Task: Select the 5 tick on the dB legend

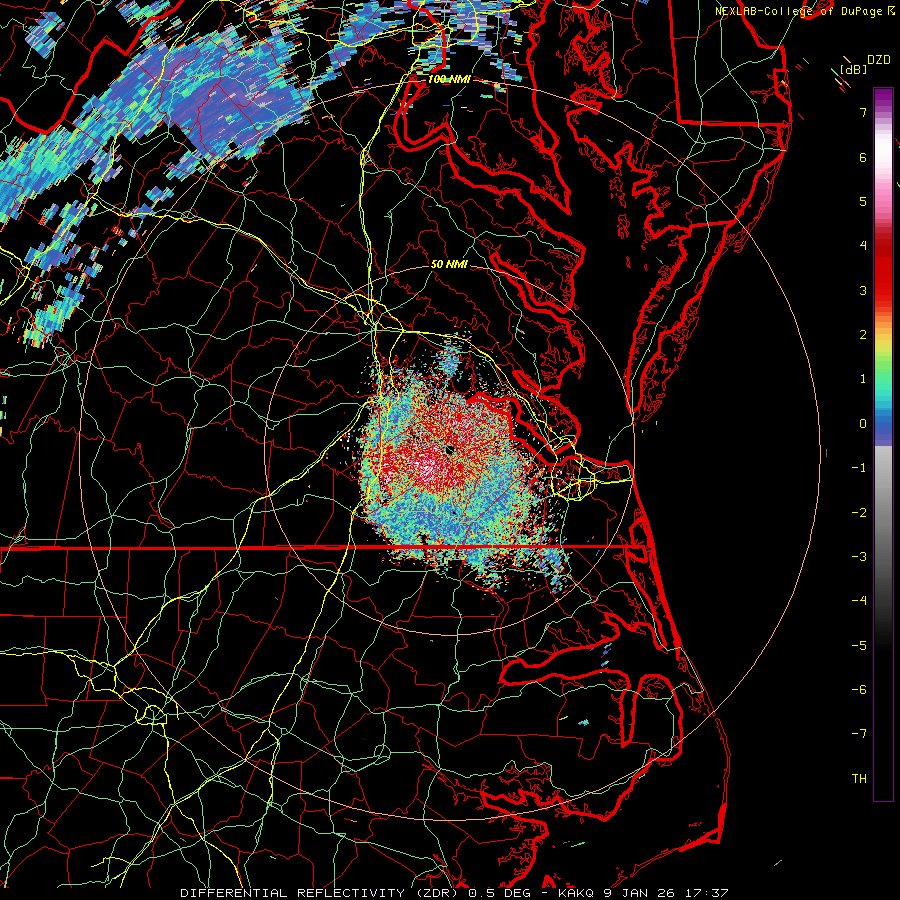Action: pos(863,201)
